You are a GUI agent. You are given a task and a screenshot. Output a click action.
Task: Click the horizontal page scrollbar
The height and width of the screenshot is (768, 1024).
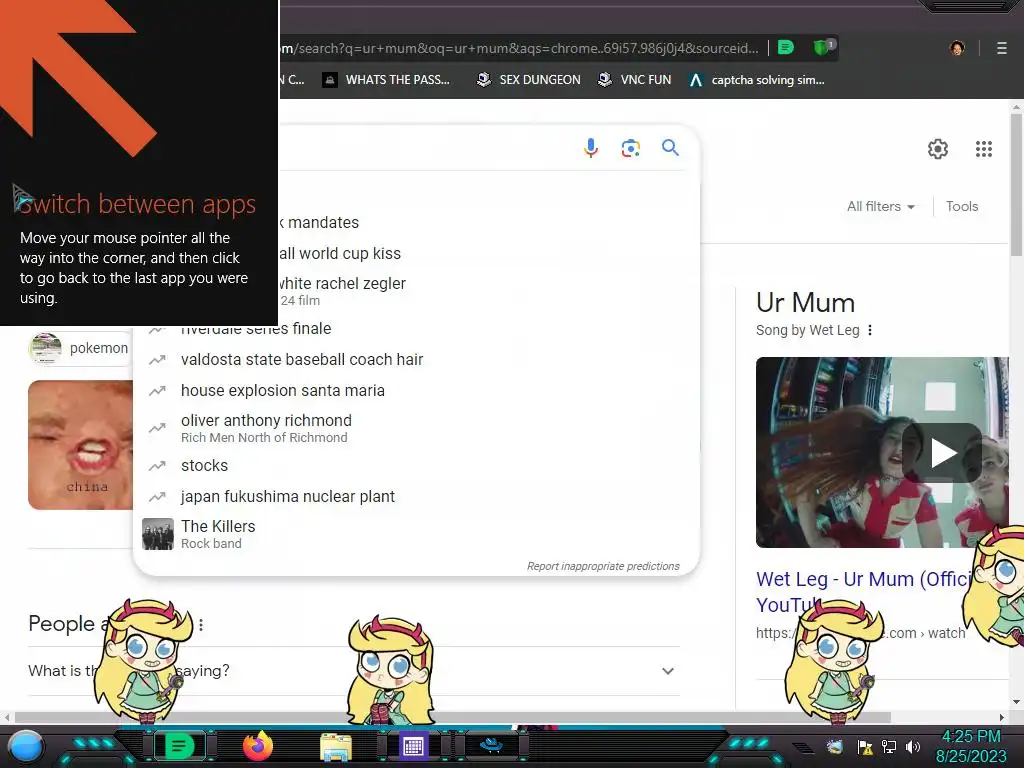click(453, 717)
